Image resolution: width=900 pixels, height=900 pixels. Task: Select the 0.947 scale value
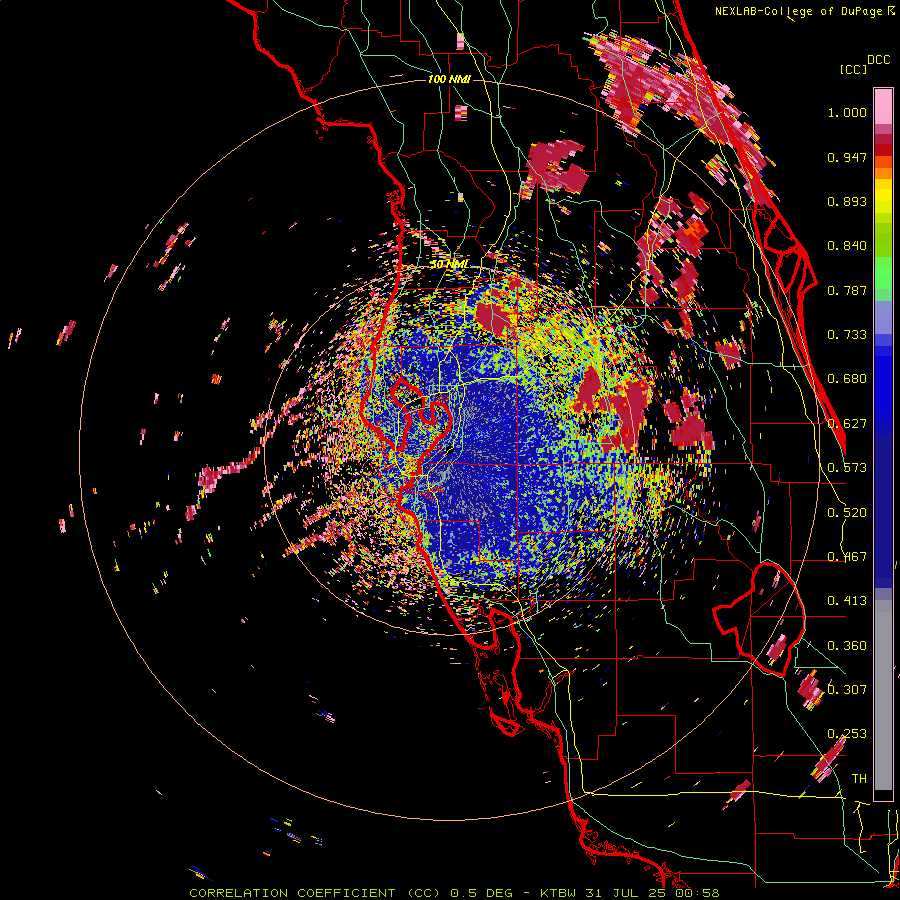tap(847, 157)
